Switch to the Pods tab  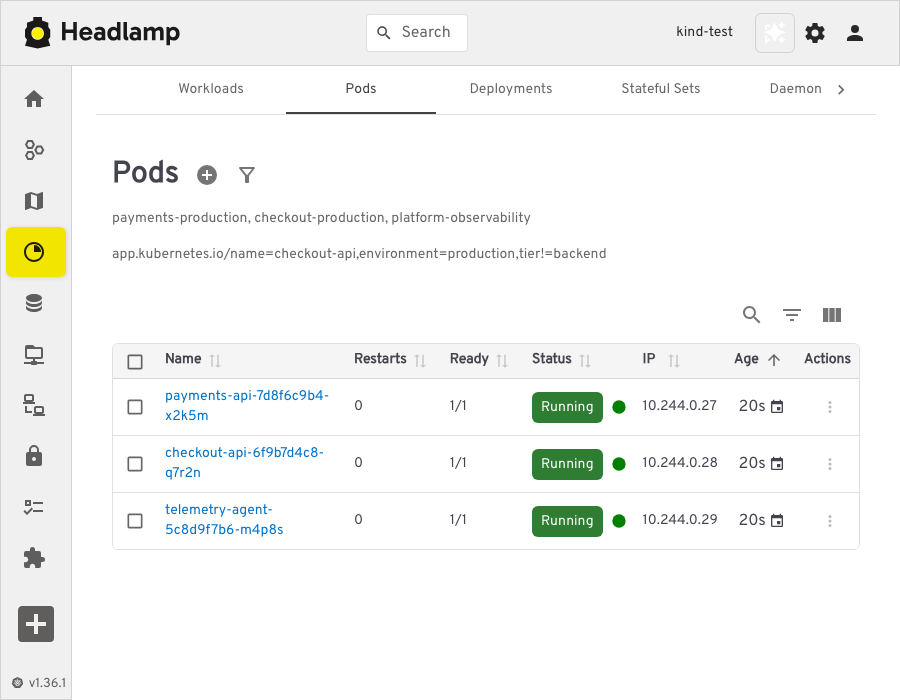click(x=360, y=88)
